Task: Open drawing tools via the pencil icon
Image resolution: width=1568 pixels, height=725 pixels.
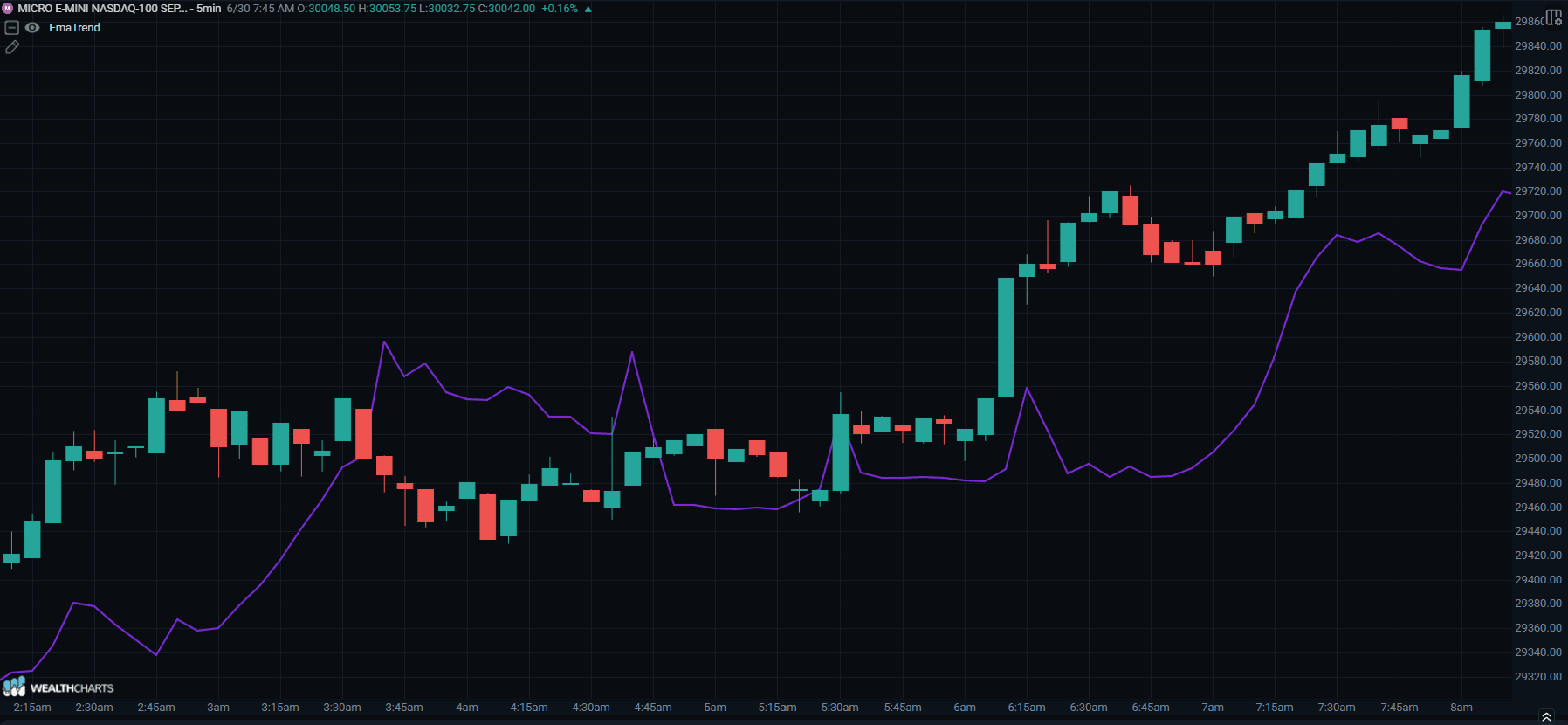Action: 12,47
